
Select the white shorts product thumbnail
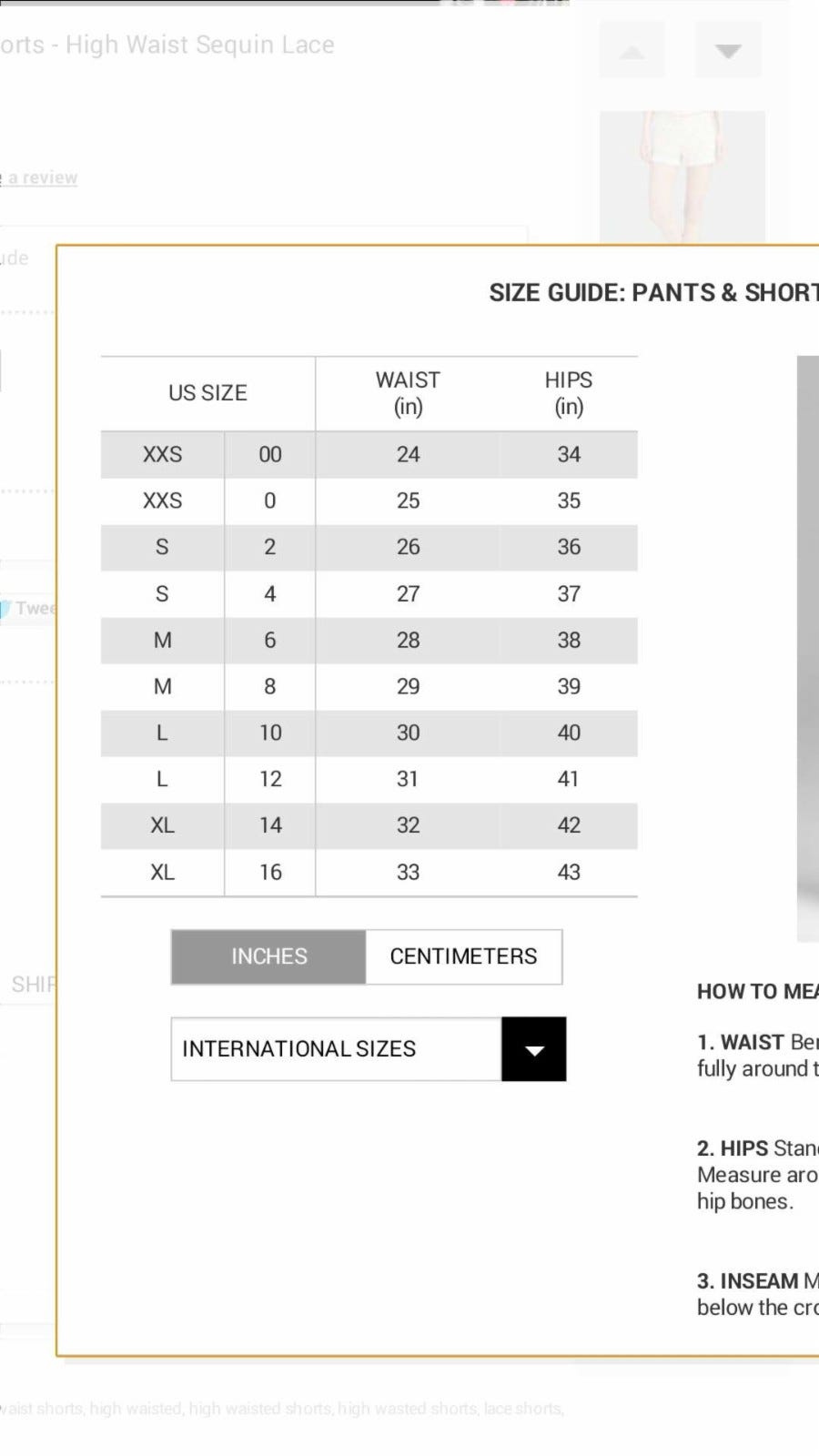pos(682,177)
